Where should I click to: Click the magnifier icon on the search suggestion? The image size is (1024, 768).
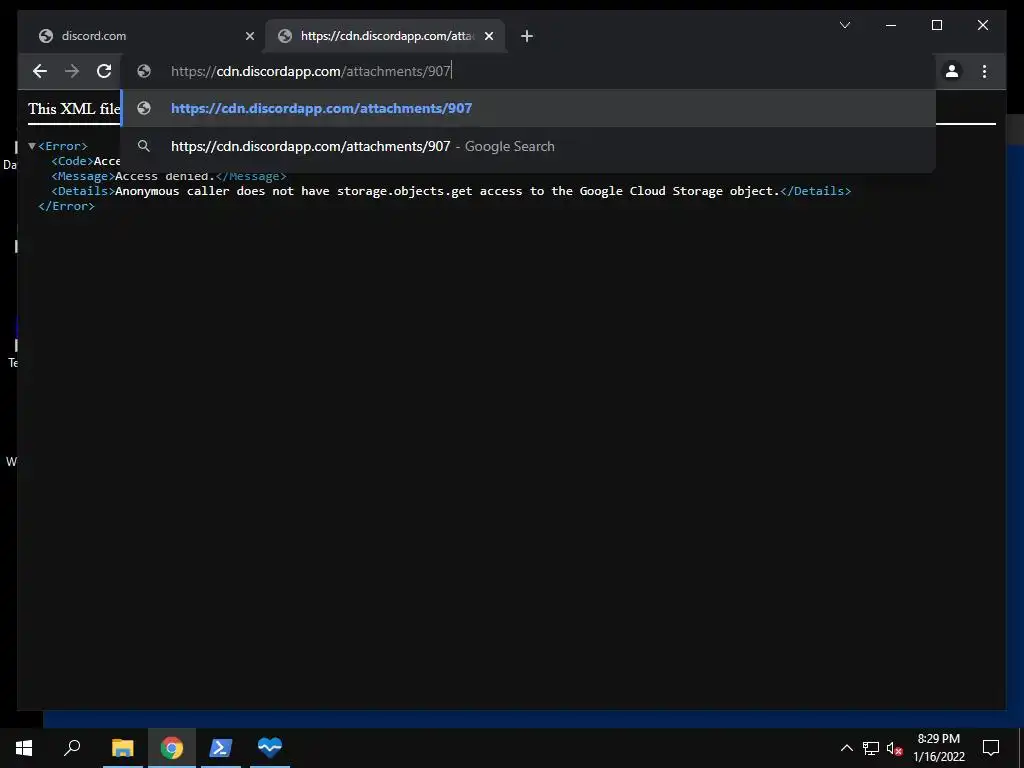(144, 146)
